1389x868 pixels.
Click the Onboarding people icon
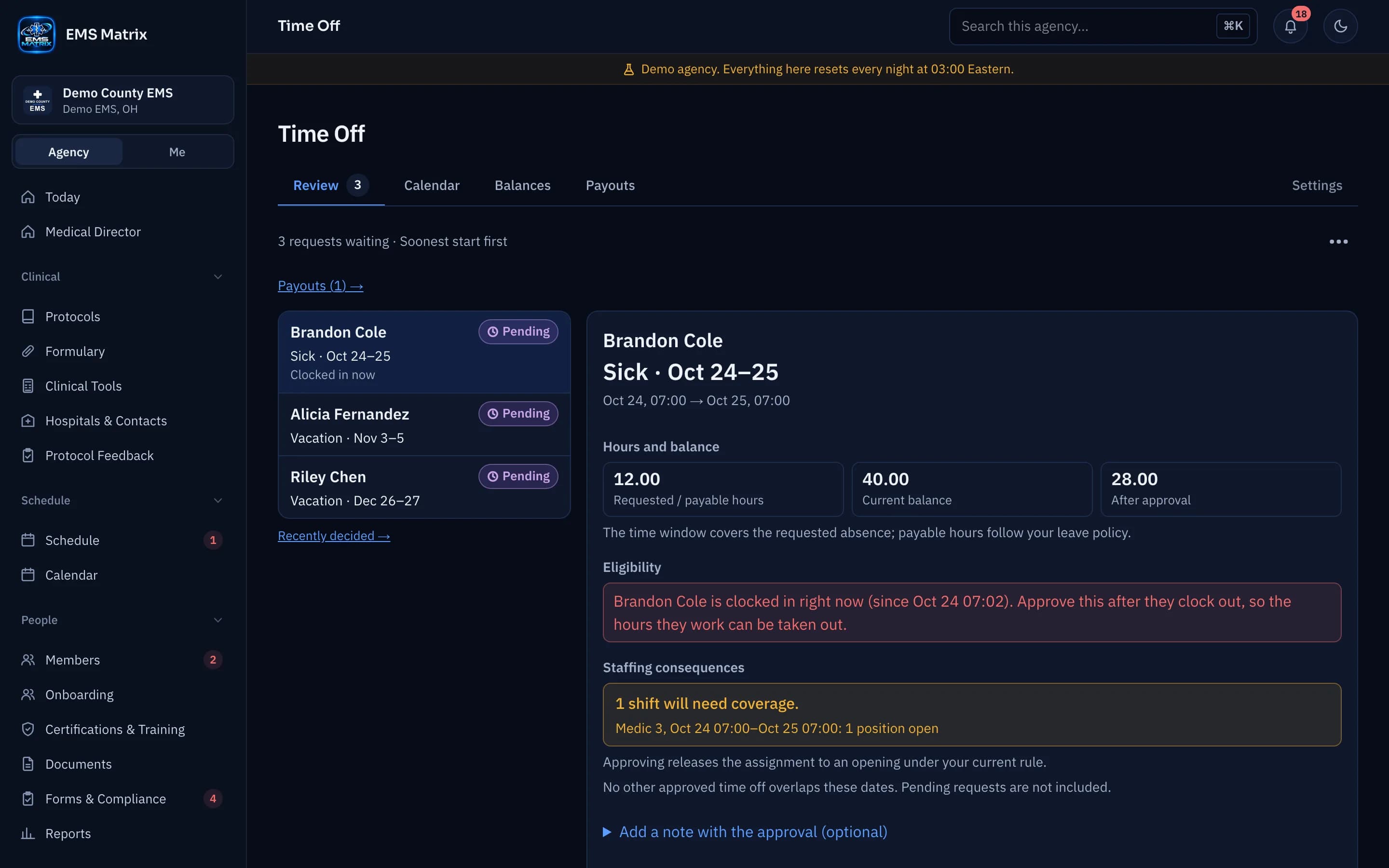(x=28, y=694)
